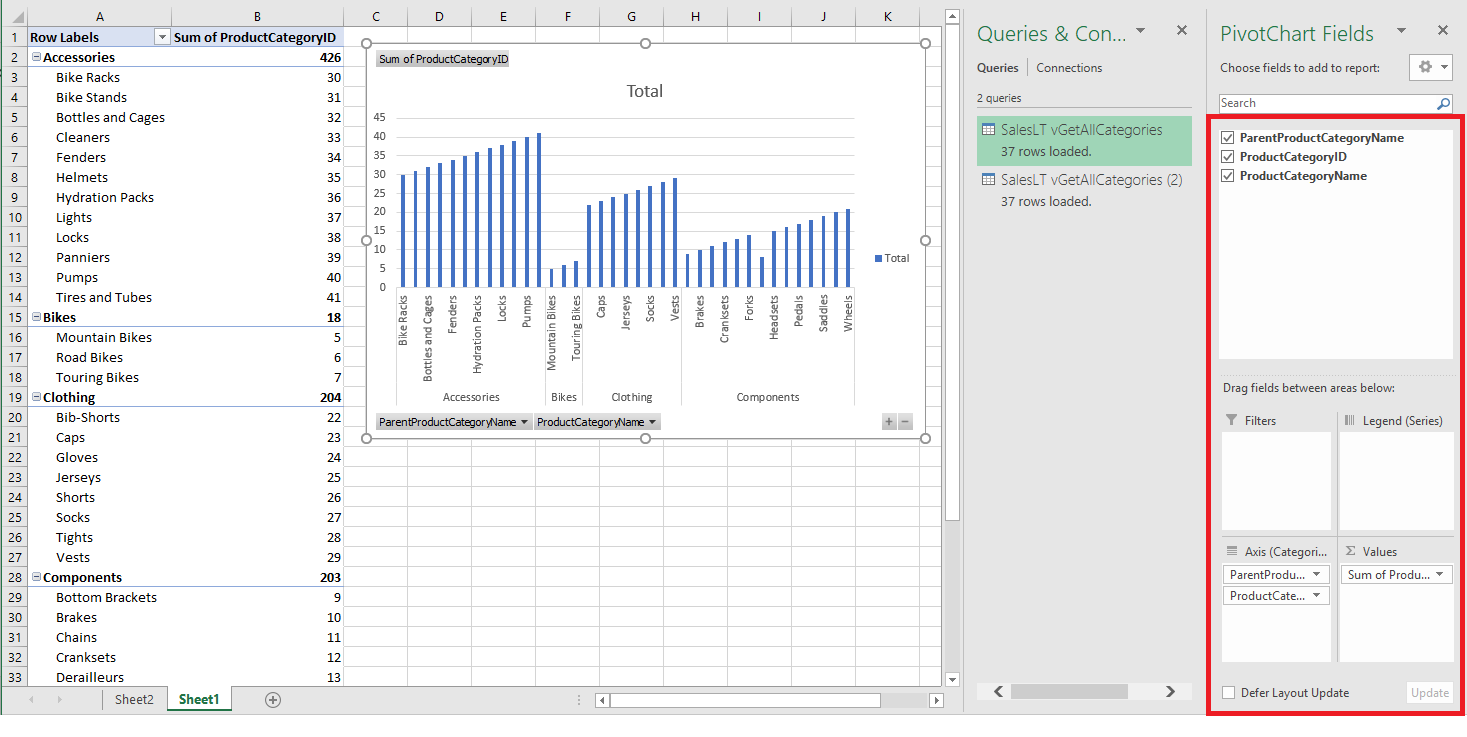Uncheck the ProductCategoryID field checkbox
1467x737 pixels.
pyautogui.click(x=1228, y=157)
